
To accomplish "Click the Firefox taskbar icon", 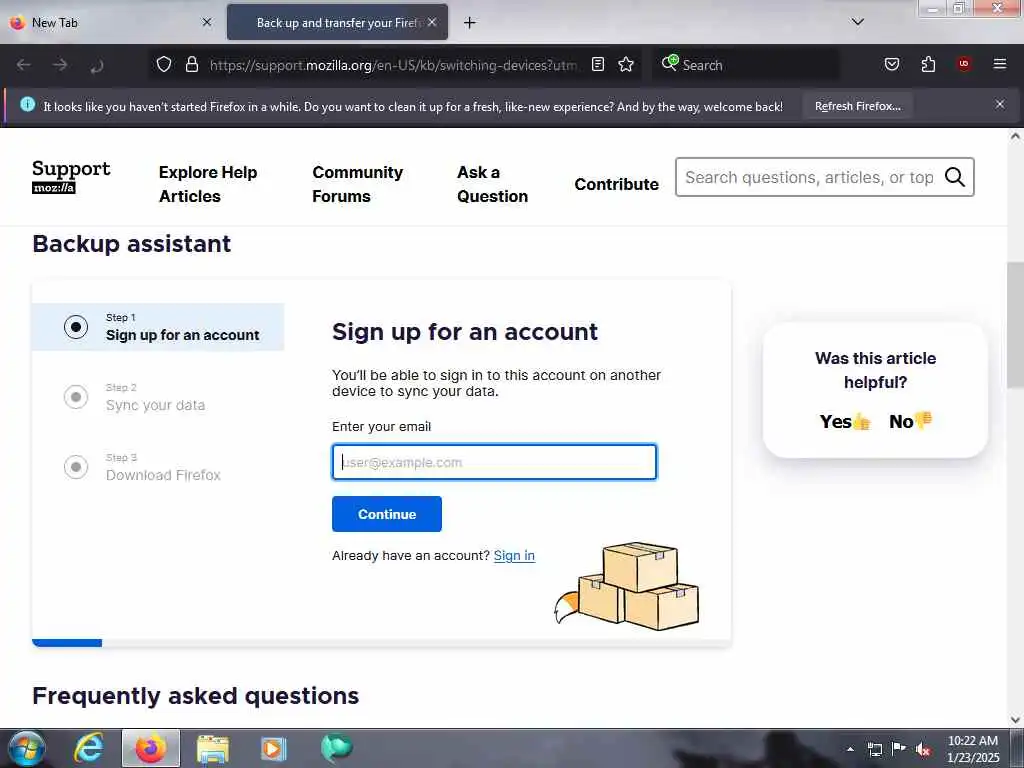I will tap(151, 748).
